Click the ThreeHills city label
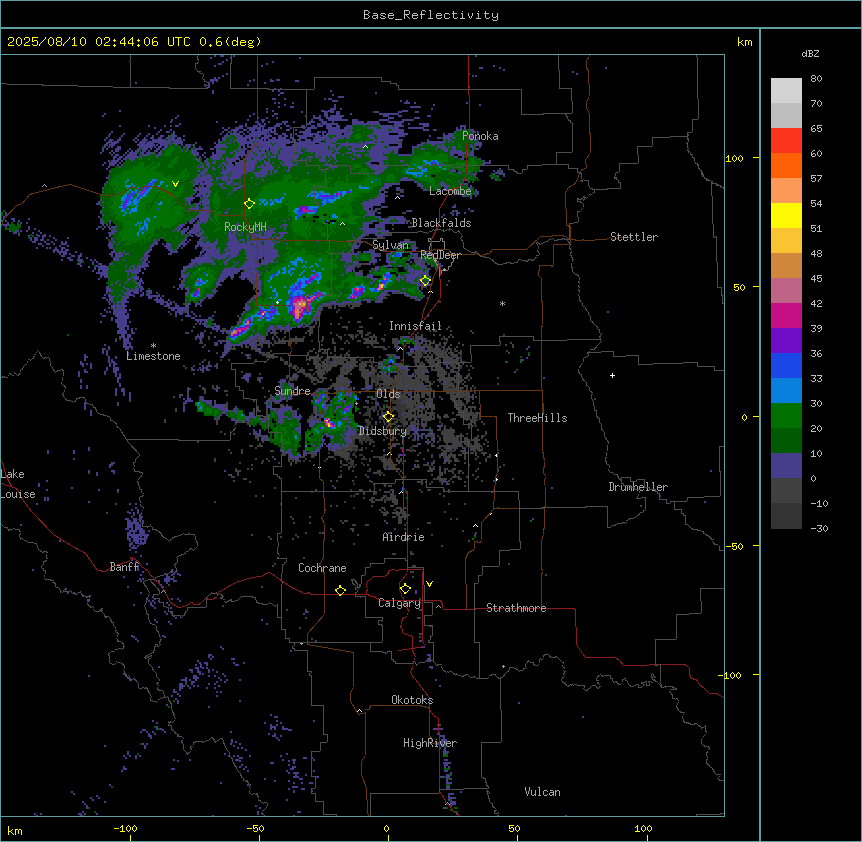The image size is (862, 842). 537,418
